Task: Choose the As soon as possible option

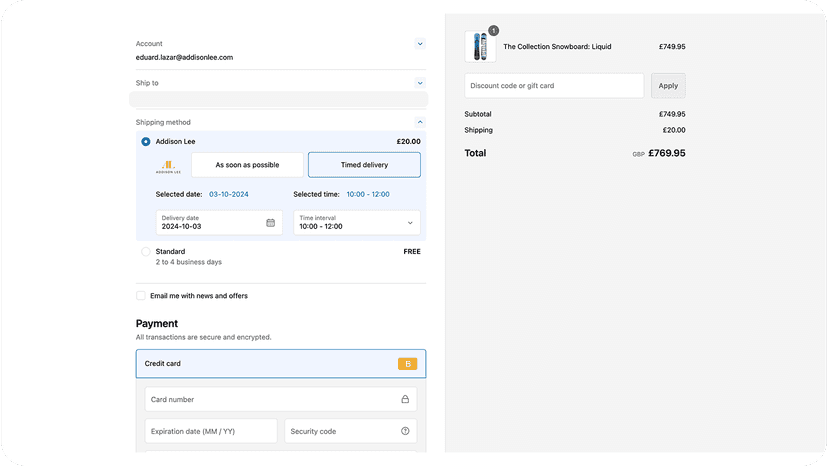Action: [247, 165]
